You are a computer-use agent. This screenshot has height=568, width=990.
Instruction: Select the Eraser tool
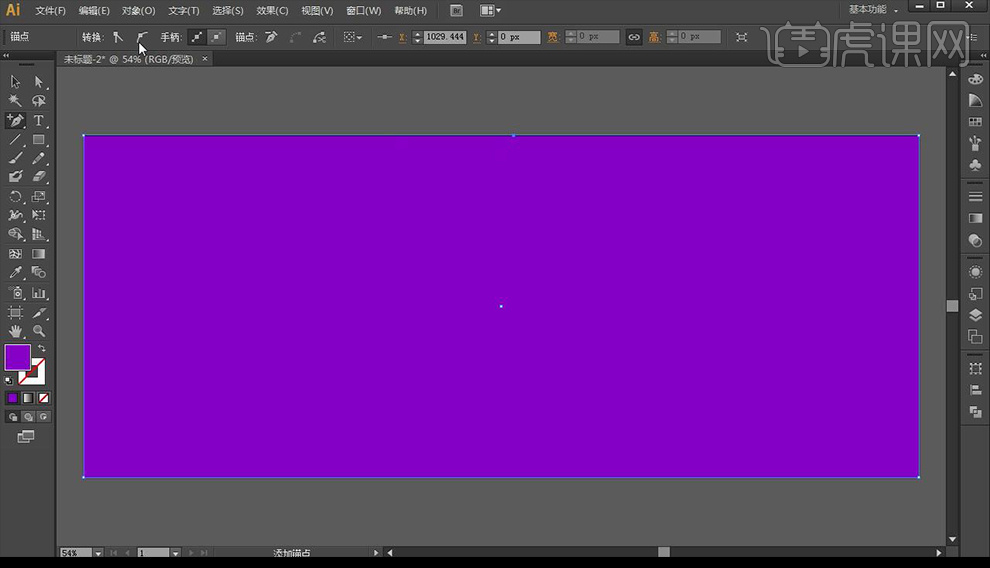[x=39, y=177]
